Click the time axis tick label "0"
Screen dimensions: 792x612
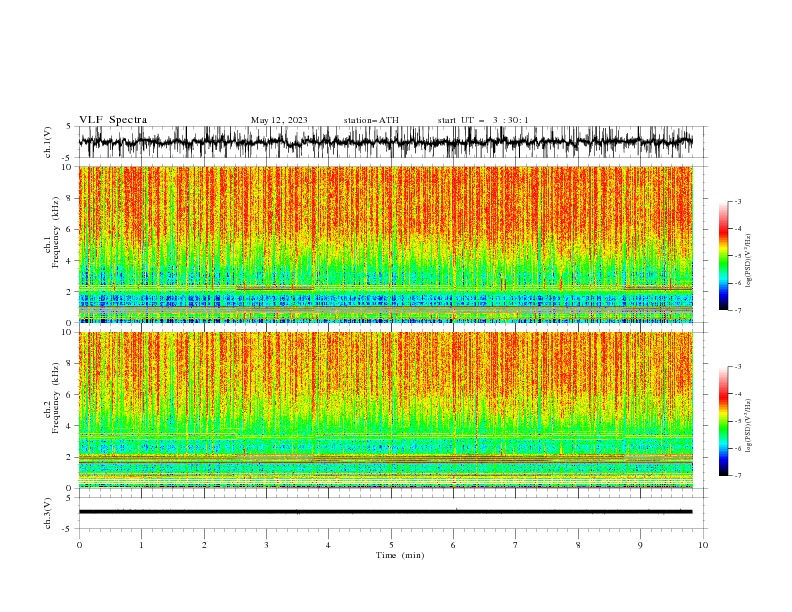click(x=79, y=545)
